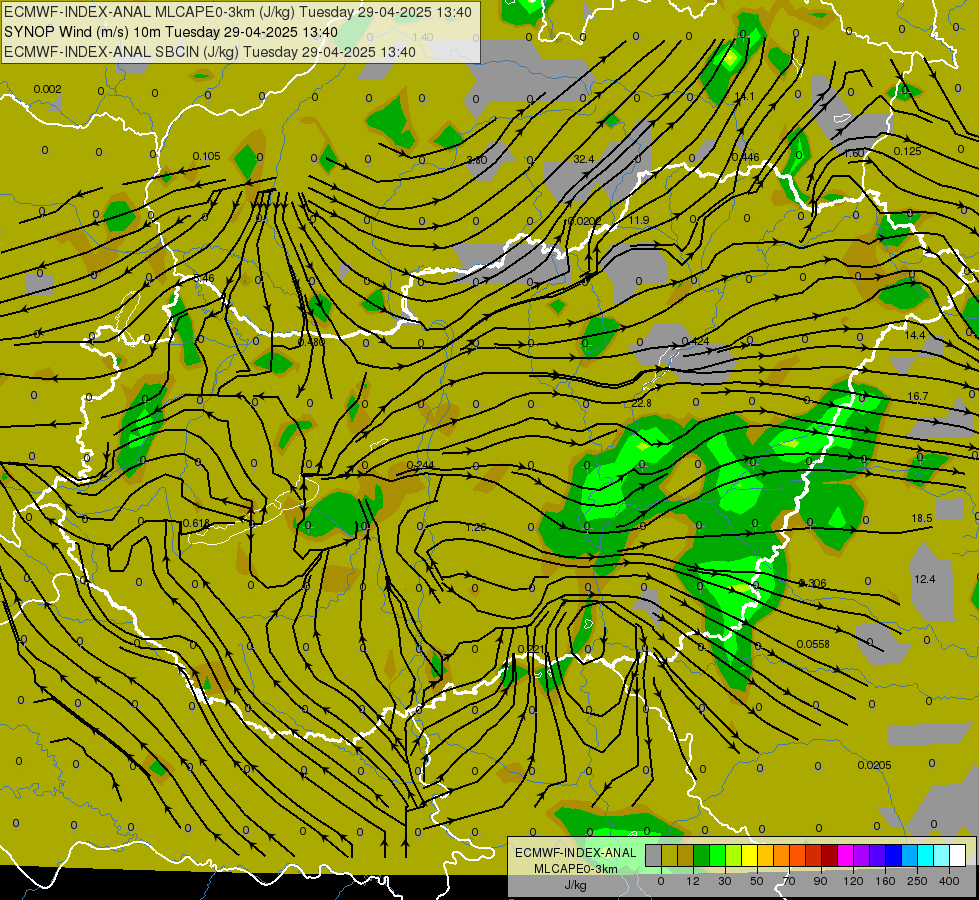Click the MLCAPE0-3km title line
The height and width of the screenshot is (900, 979).
point(238,12)
